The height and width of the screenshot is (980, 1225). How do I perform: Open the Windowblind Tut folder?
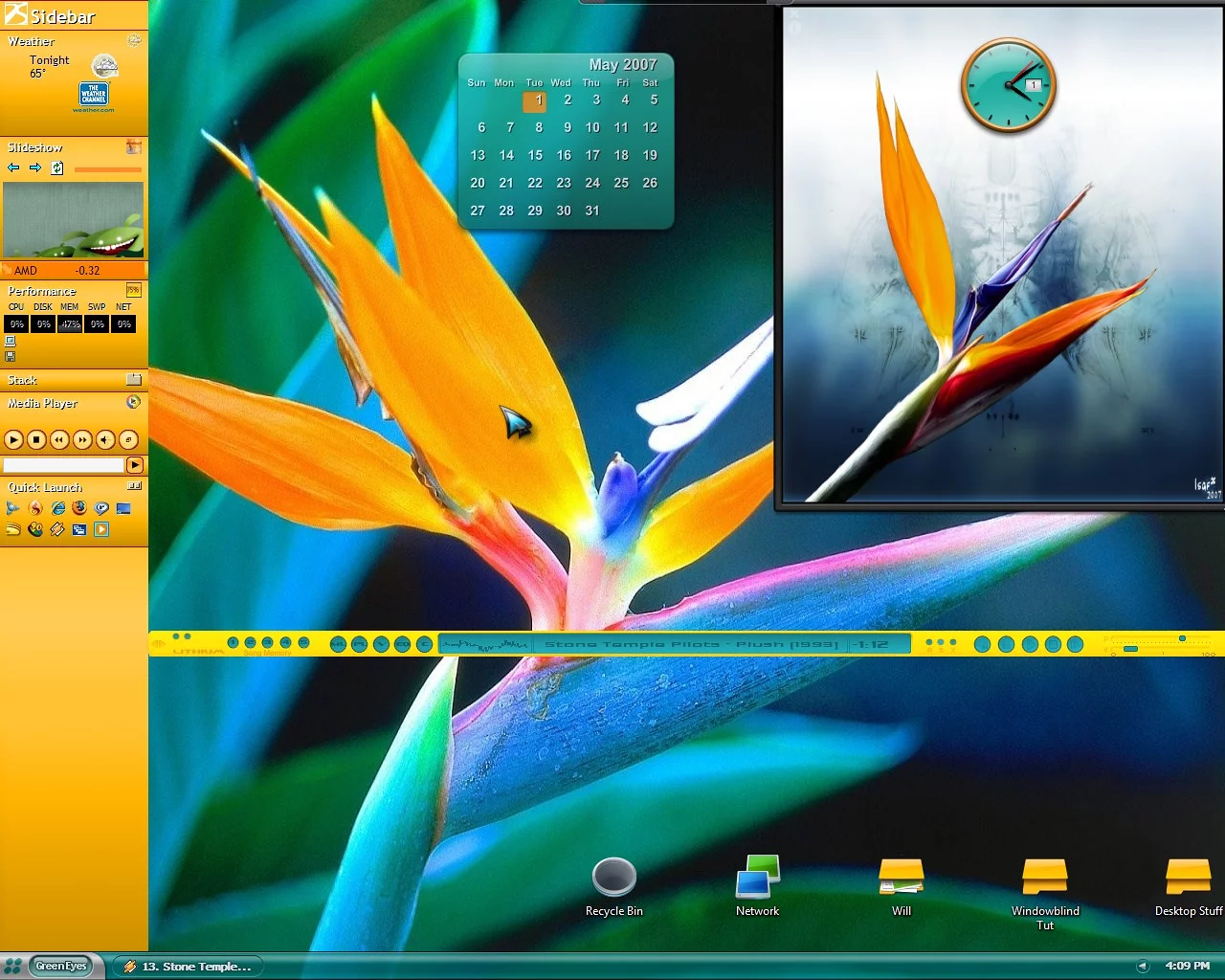pyautogui.click(x=1044, y=877)
